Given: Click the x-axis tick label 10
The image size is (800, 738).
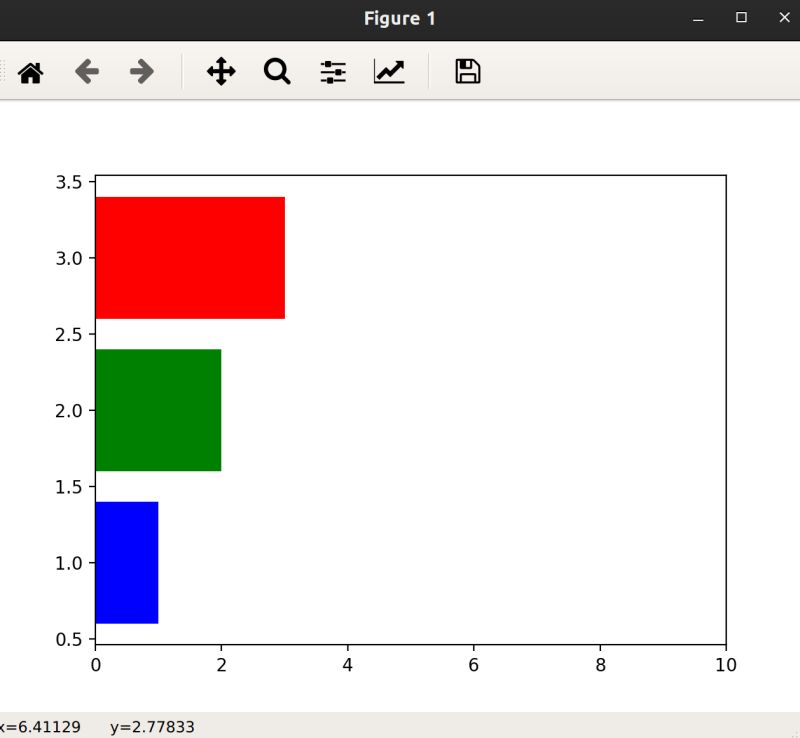Looking at the screenshot, I should point(725,661).
